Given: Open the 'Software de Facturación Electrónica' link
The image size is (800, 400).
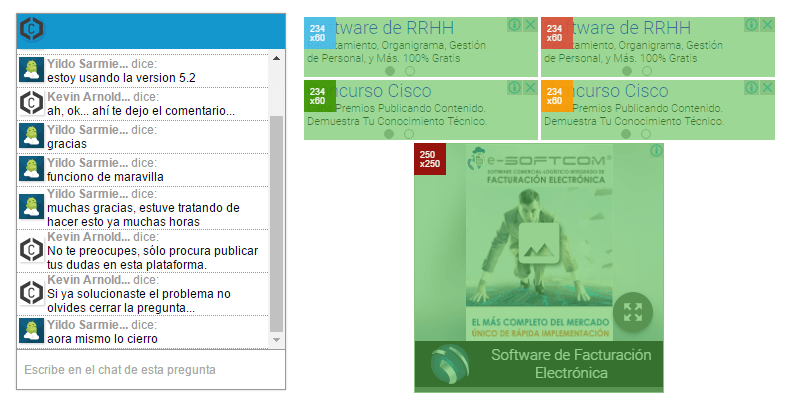Looking at the screenshot, I should point(570,364).
